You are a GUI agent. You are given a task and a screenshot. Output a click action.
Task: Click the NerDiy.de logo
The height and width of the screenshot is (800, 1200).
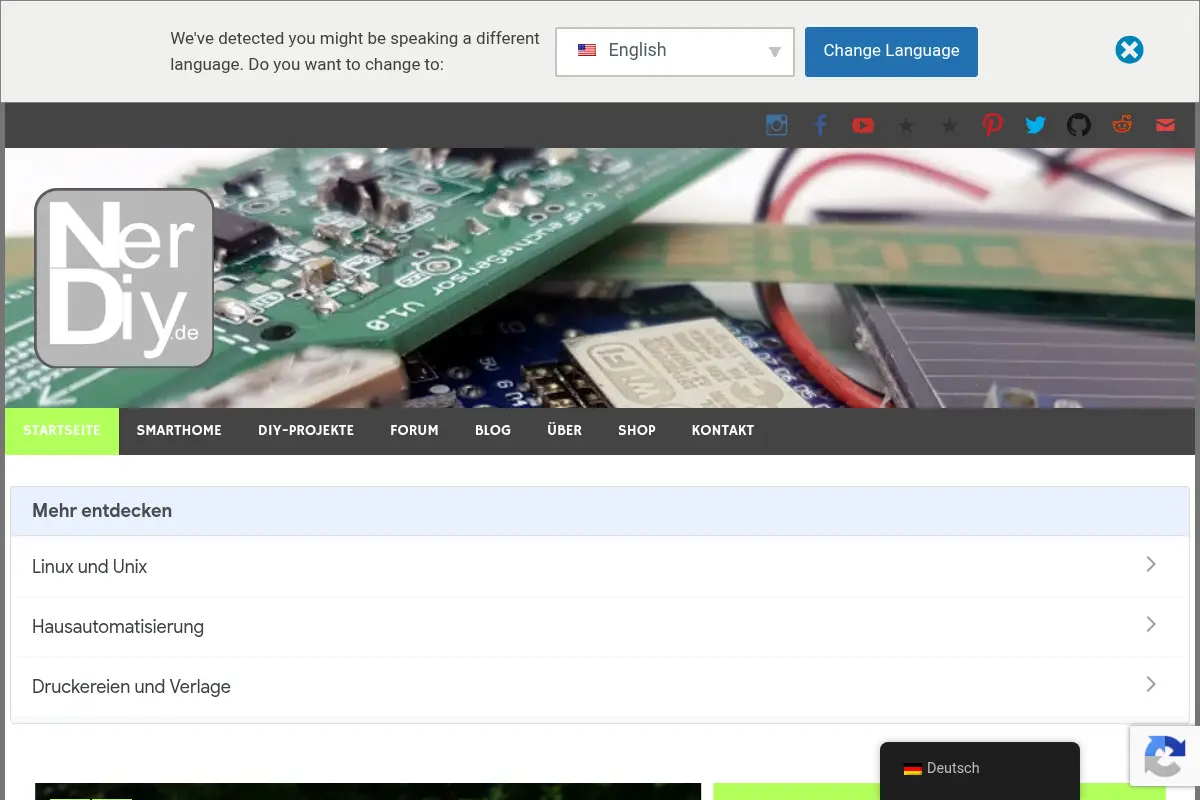point(124,278)
